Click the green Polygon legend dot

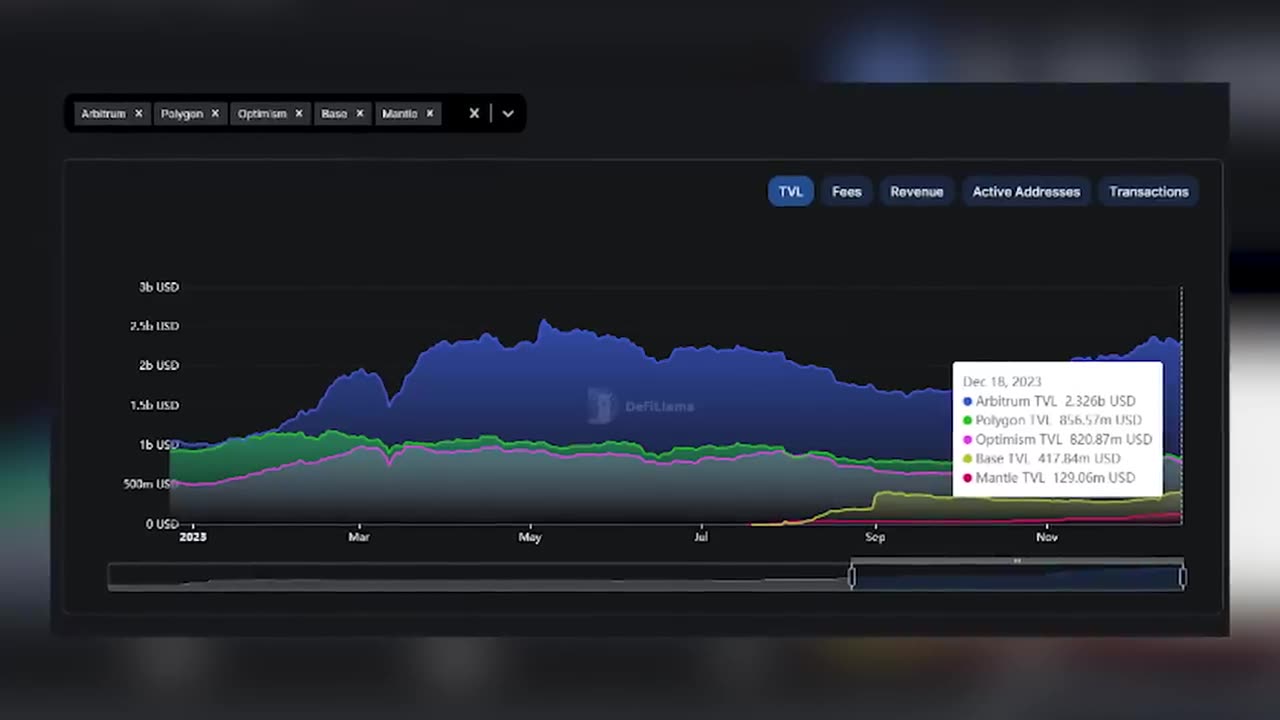(967, 421)
